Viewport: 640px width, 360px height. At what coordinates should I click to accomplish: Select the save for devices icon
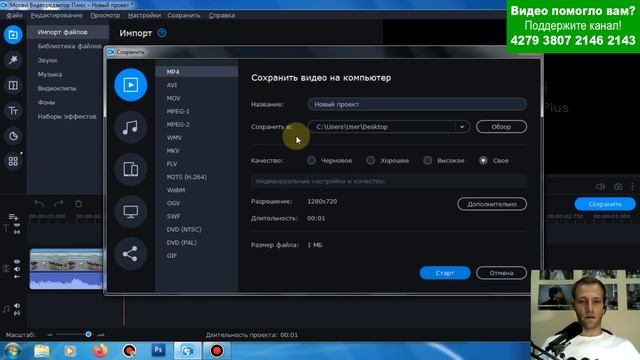pos(131,169)
